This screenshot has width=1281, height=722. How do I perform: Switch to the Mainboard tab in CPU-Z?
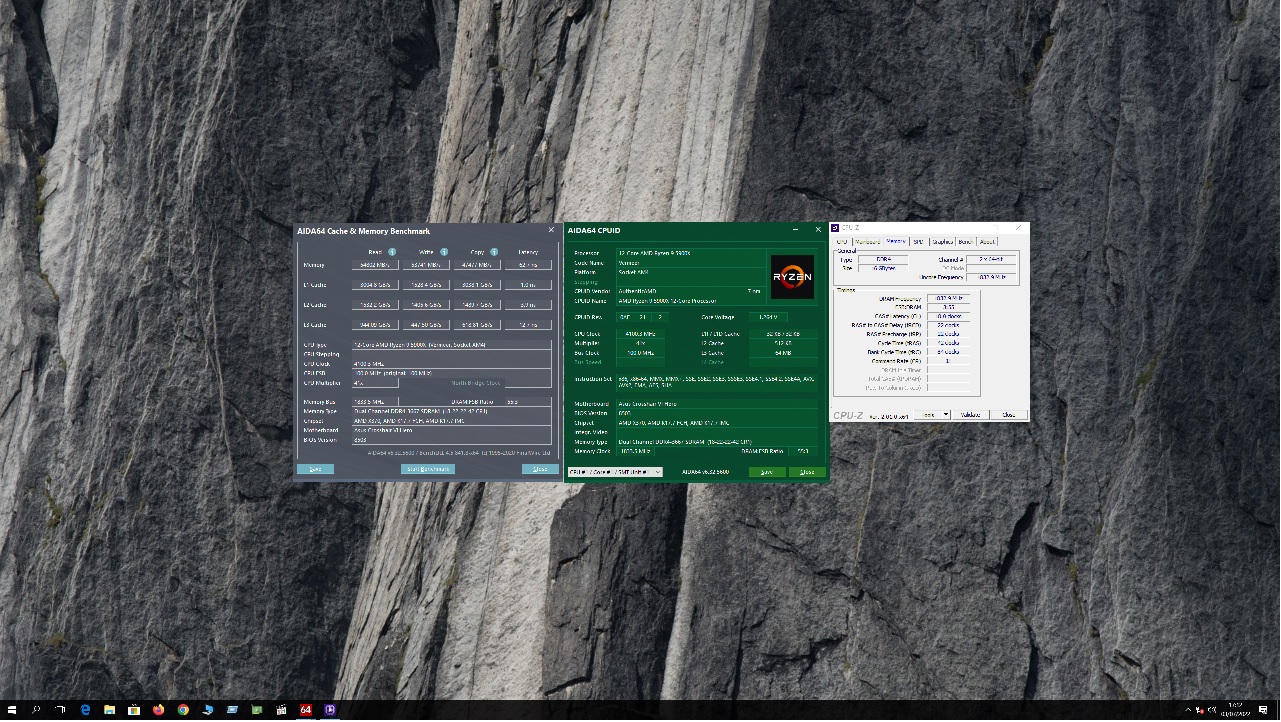coord(867,242)
